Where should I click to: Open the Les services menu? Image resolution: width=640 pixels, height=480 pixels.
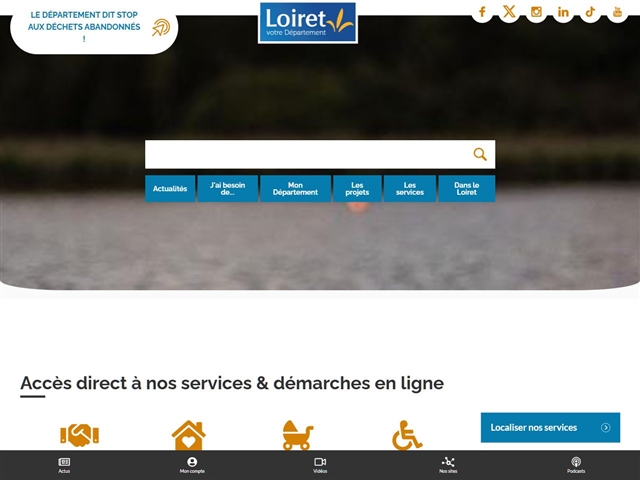(410, 189)
